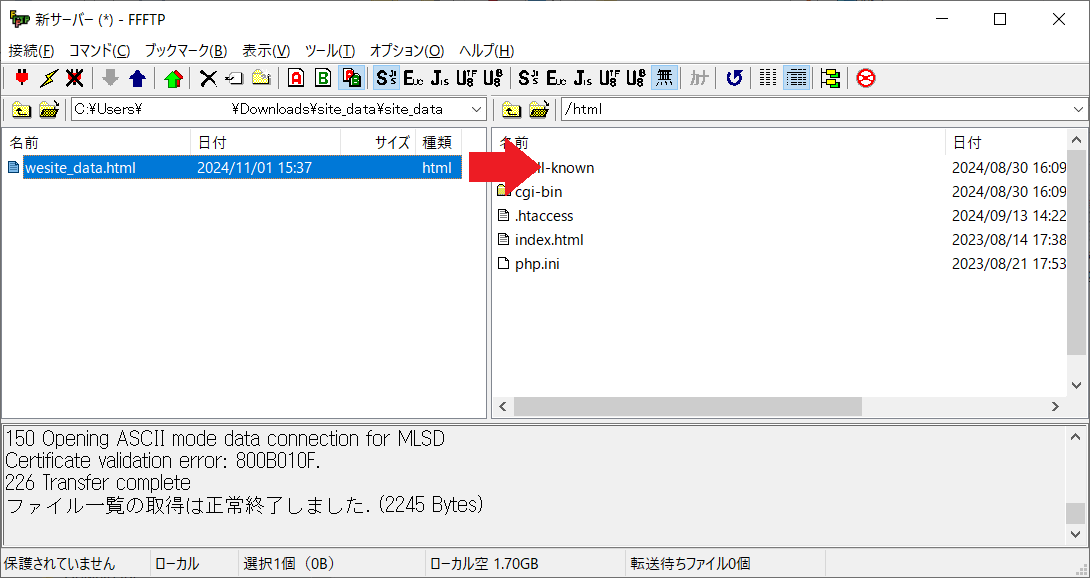The height and width of the screenshot is (578, 1090).
Task: Click the green Mirroring Upload arrow
Action: pos(174,78)
